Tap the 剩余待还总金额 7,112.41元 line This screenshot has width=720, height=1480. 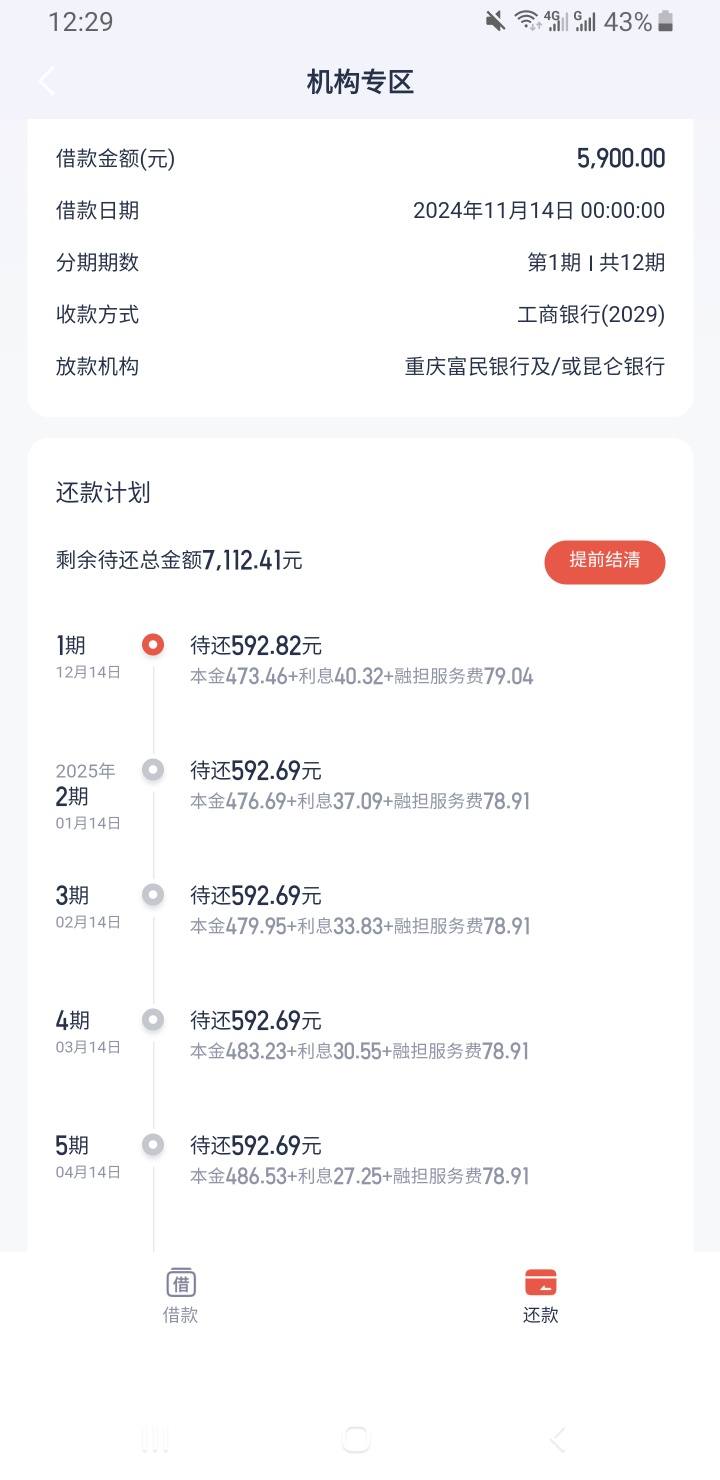179,561
